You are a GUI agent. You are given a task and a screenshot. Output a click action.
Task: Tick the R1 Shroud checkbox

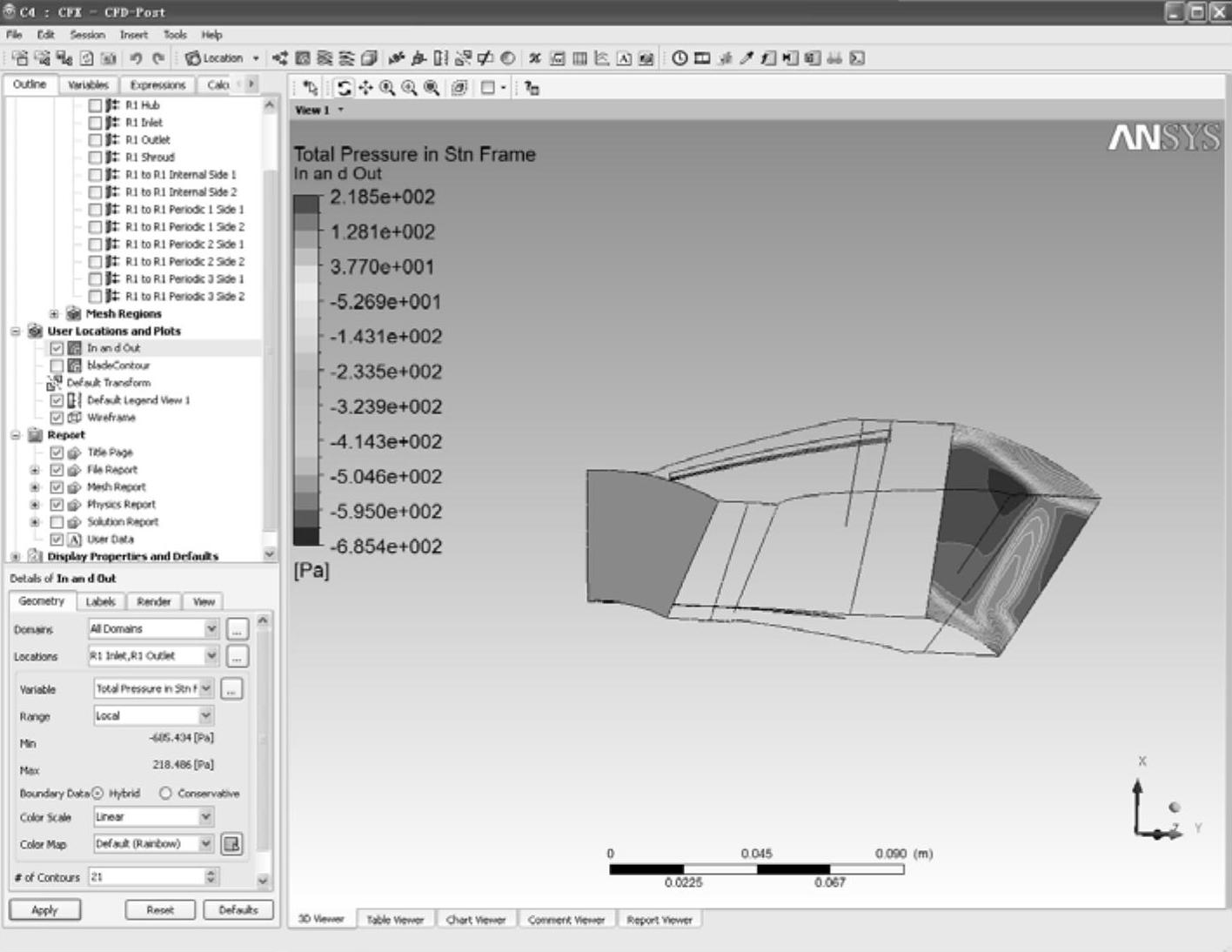pyautogui.click(x=96, y=158)
